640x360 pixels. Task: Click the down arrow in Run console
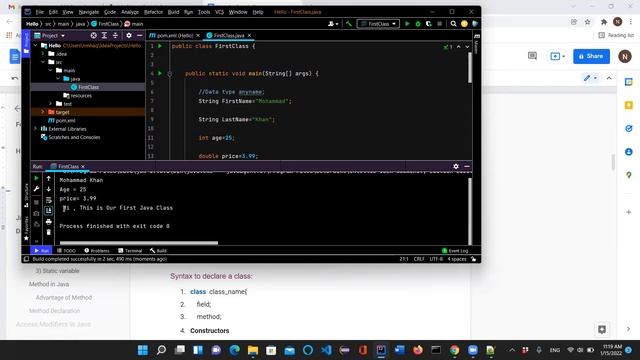49,189
